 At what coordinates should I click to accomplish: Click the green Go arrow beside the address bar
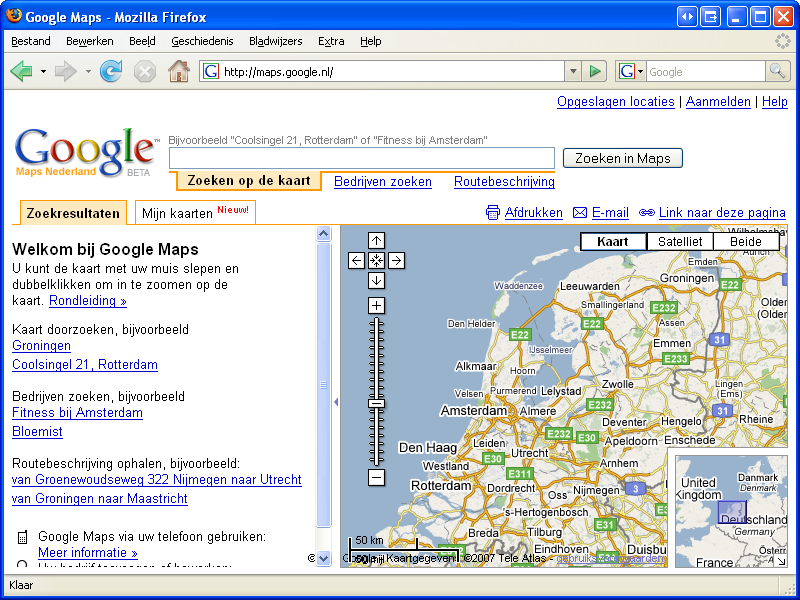coord(594,71)
